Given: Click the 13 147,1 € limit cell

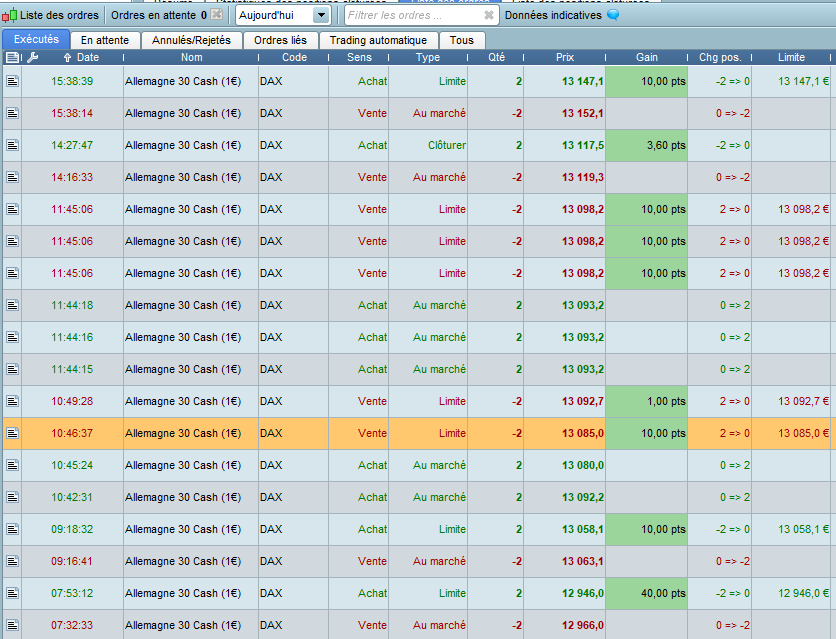Looking at the screenshot, I should tap(791, 81).
